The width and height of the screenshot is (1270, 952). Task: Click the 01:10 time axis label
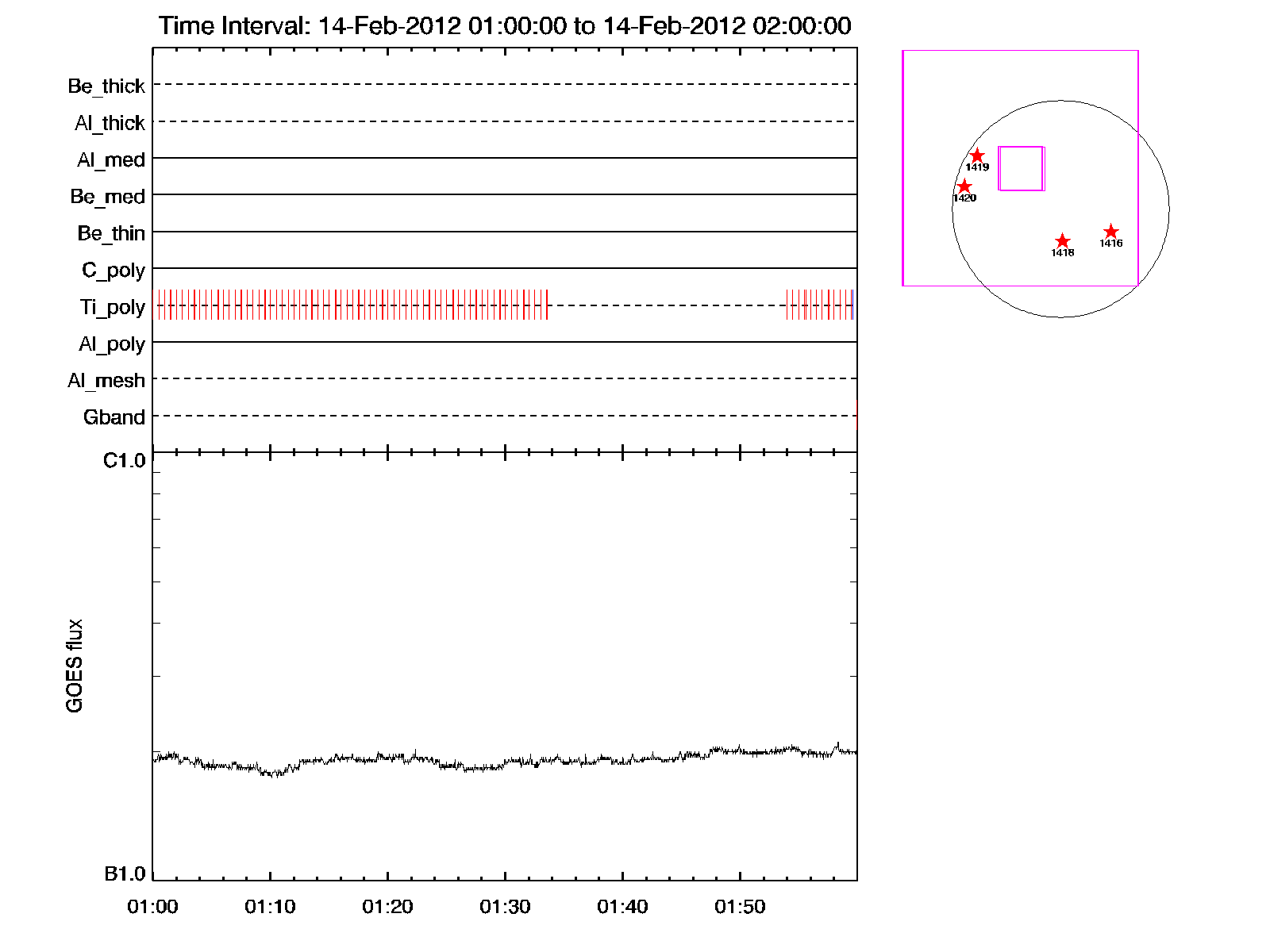[x=270, y=907]
